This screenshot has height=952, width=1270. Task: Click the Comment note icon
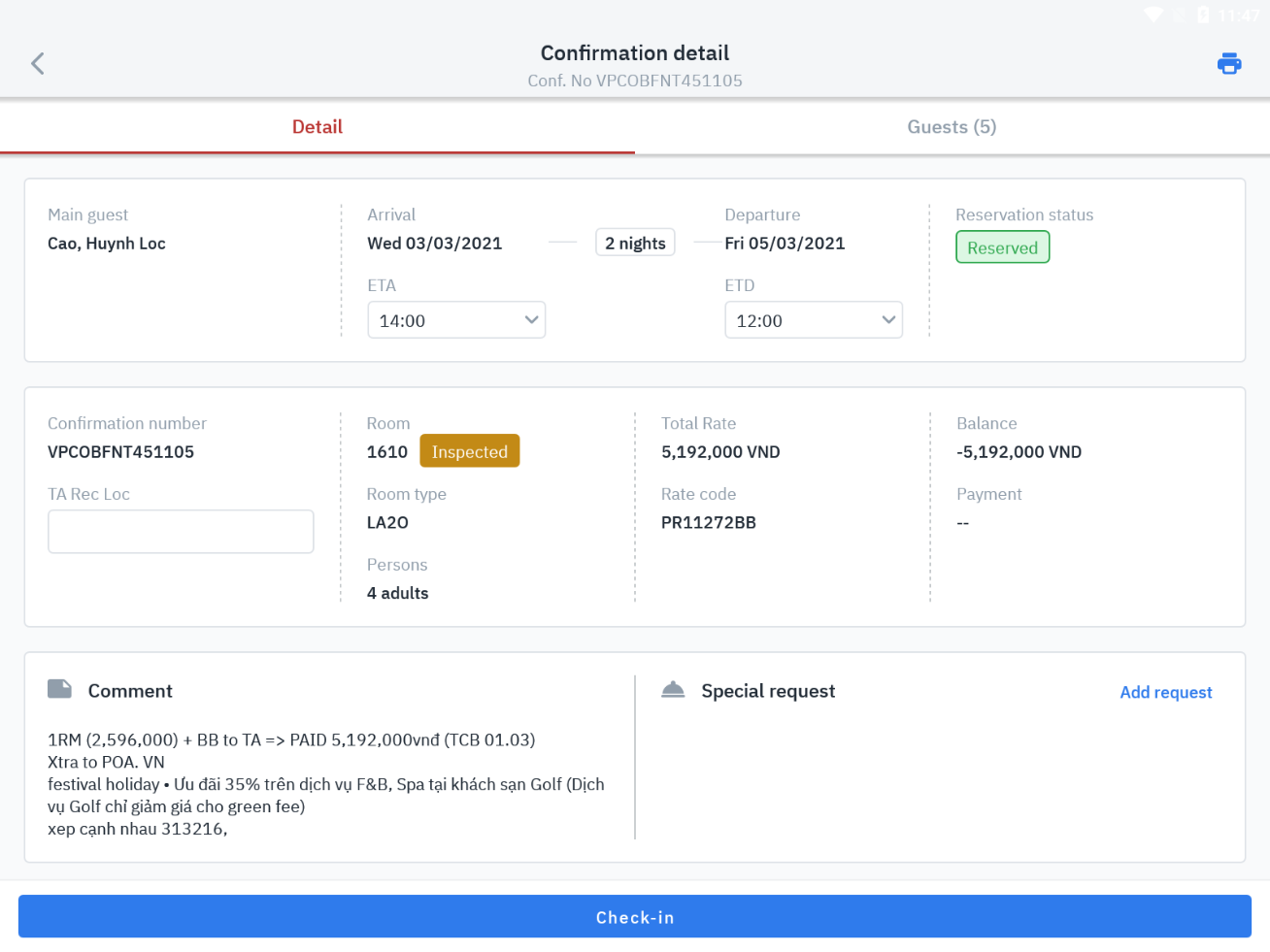point(60,690)
